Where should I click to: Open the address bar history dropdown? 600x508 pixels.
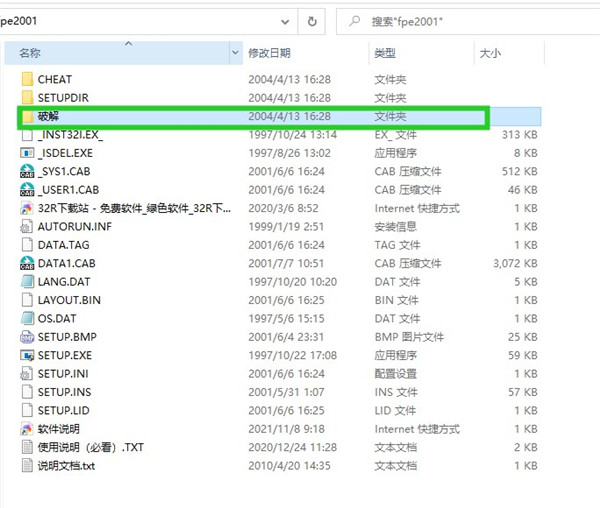pos(285,21)
